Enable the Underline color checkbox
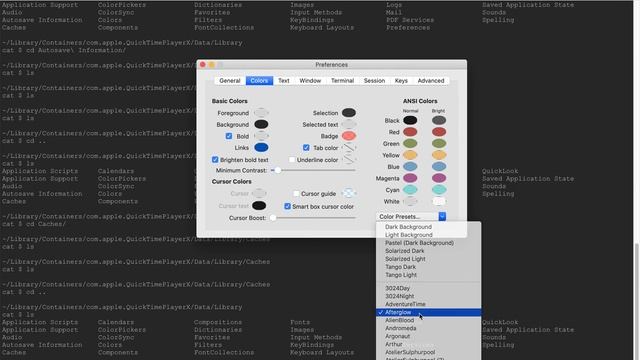This screenshot has height=360, width=640. tap(291, 160)
